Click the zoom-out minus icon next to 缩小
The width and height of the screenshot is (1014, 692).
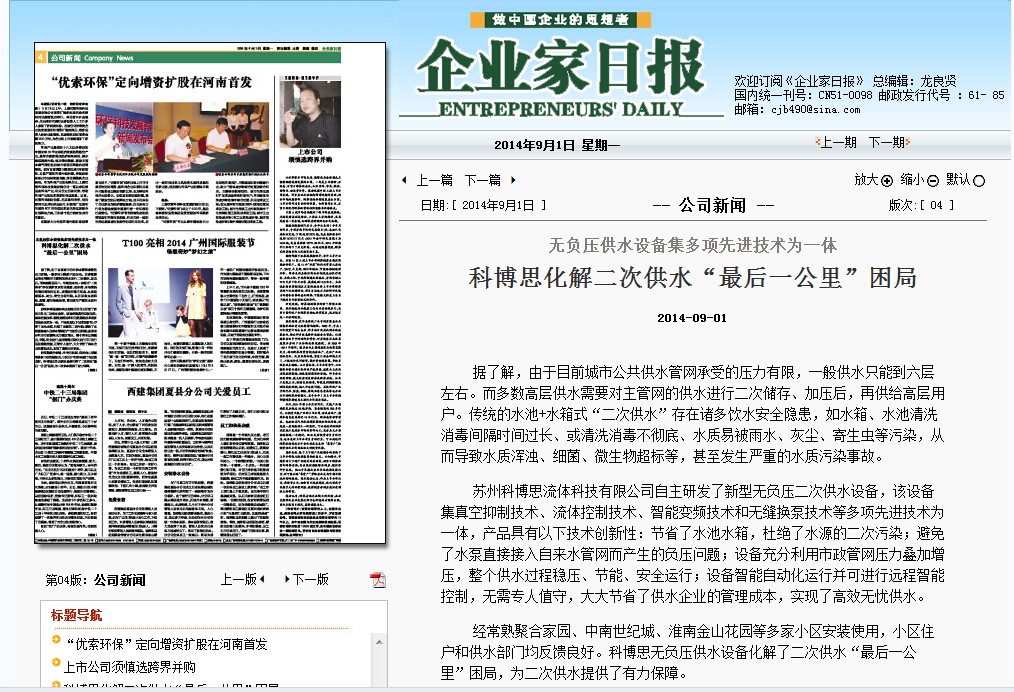932,181
